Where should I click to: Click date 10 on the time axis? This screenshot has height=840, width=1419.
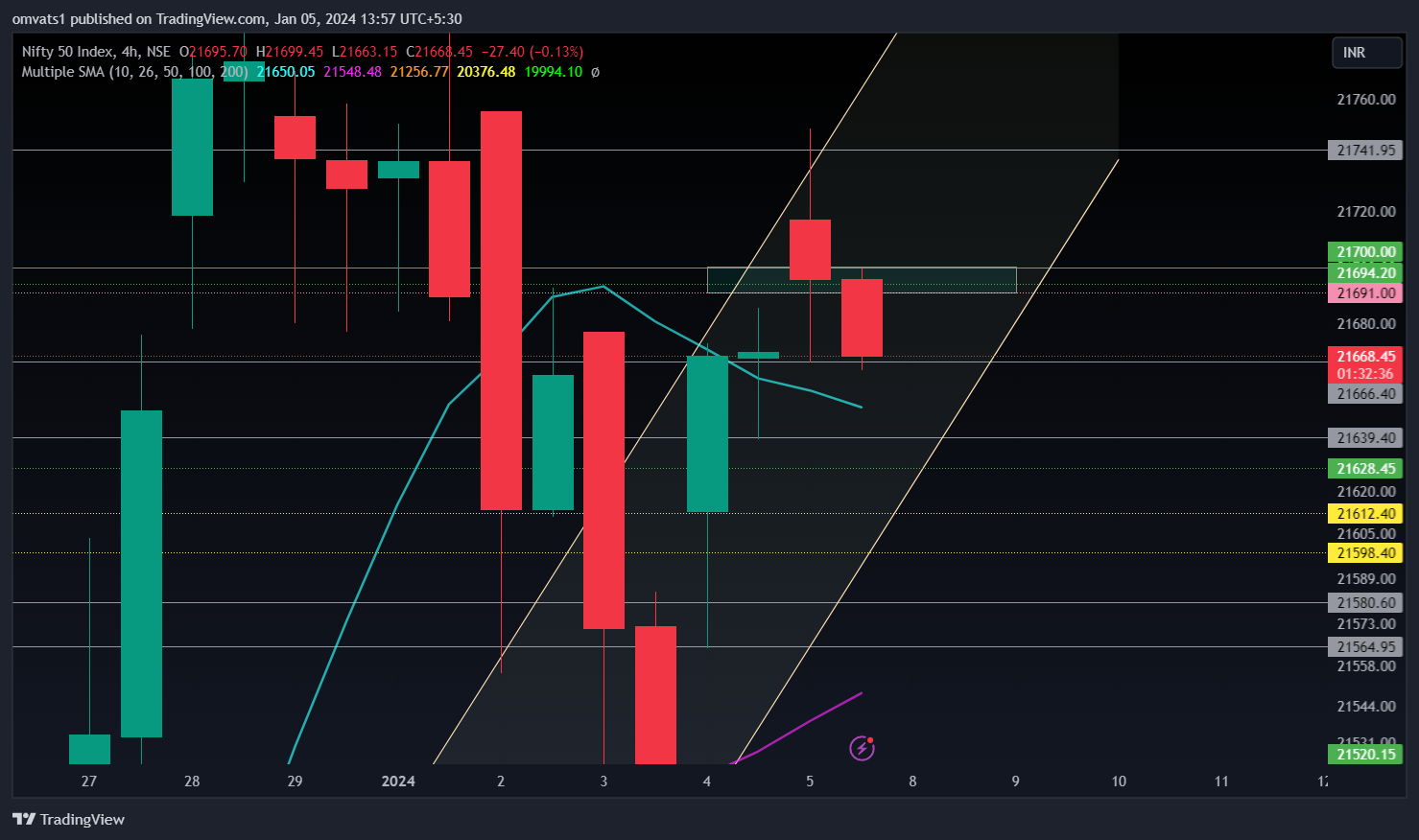point(1119,782)
